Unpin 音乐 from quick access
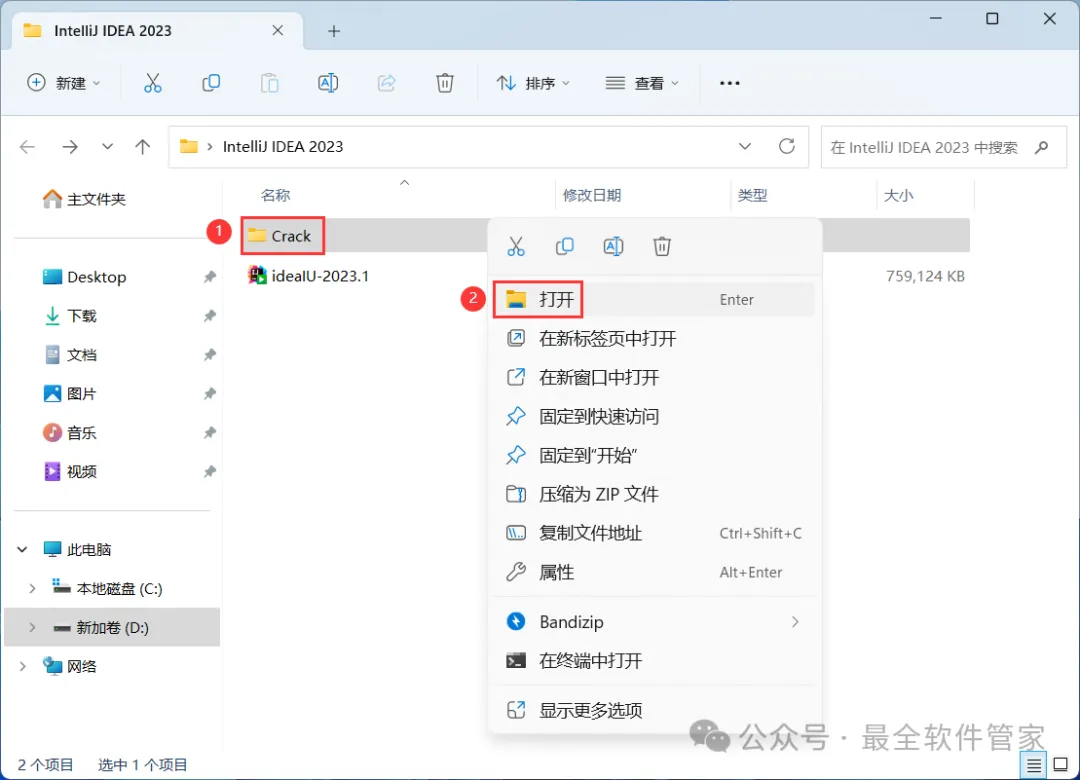The image size is (1080, 780). 209,433
